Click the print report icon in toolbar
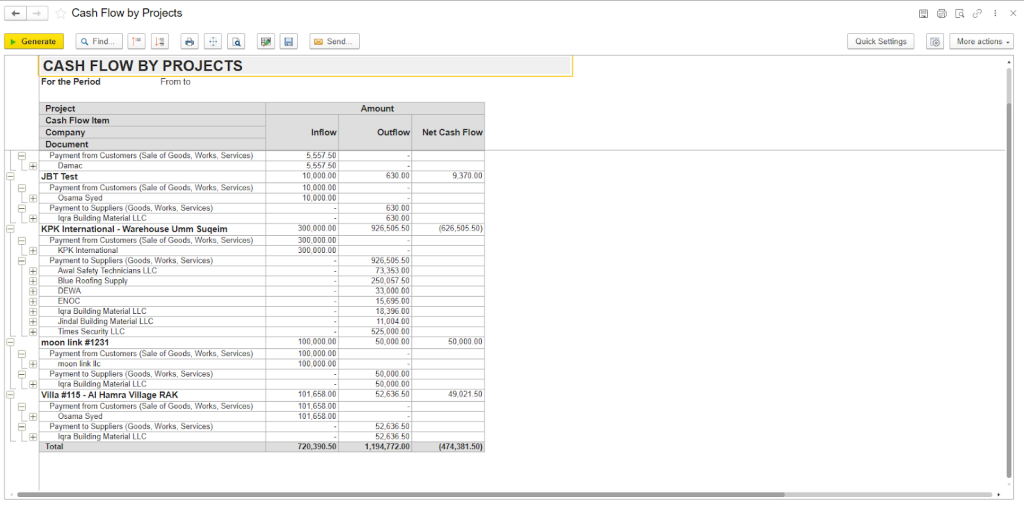This screenshot has width=1024, height=506. pos(189,42)
